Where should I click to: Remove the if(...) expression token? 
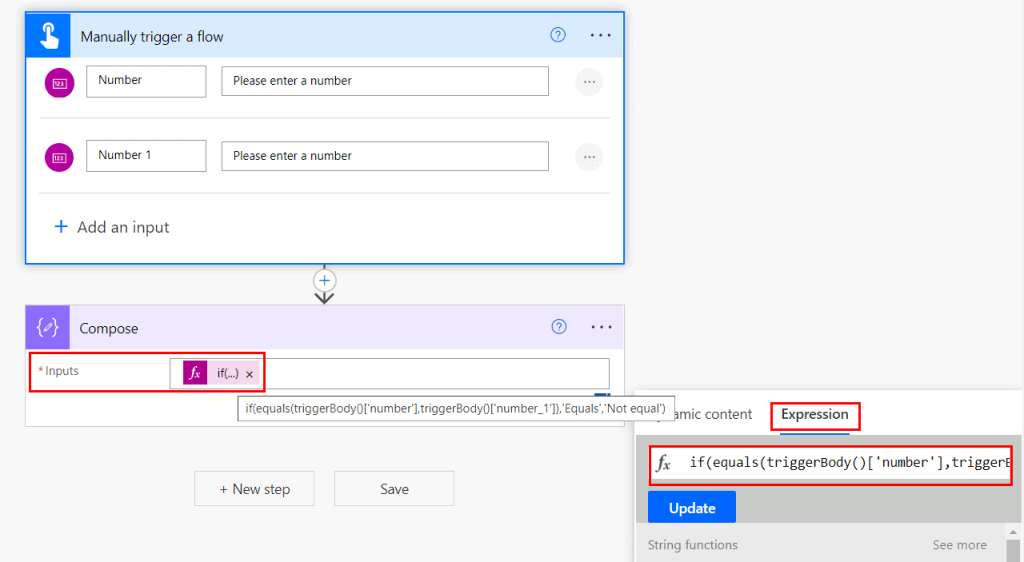(249, 375)
